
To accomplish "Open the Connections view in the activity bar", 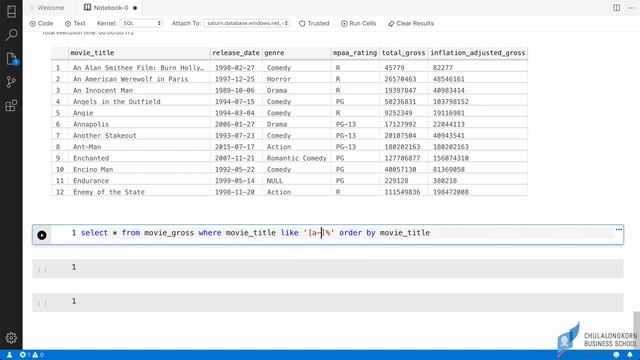I will point(11,11).
